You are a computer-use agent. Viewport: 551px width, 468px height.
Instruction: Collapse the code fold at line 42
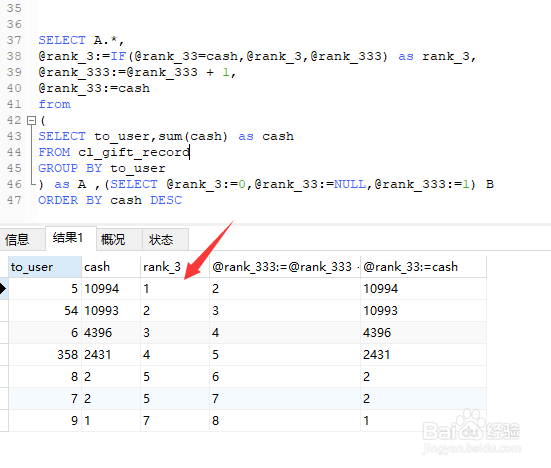pos(32,121)
